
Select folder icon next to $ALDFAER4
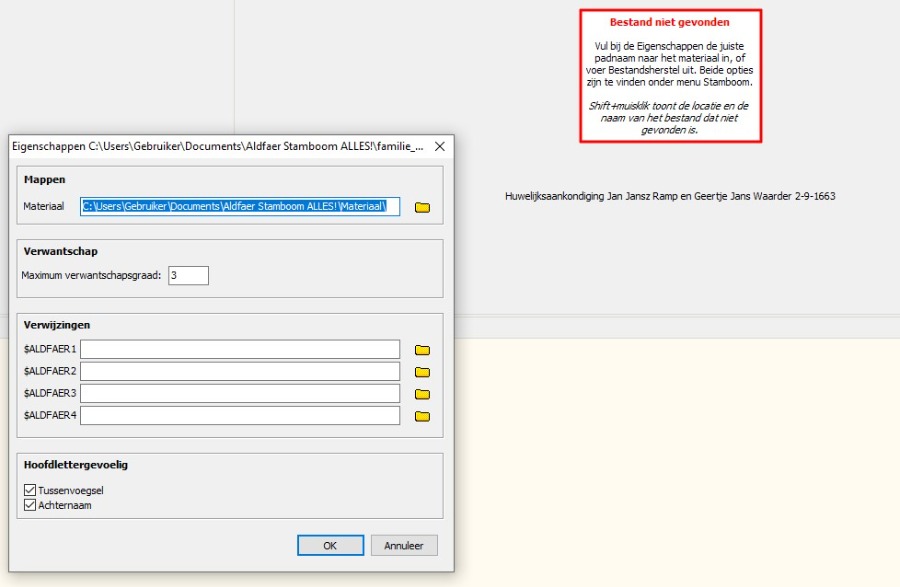[422, 416]
